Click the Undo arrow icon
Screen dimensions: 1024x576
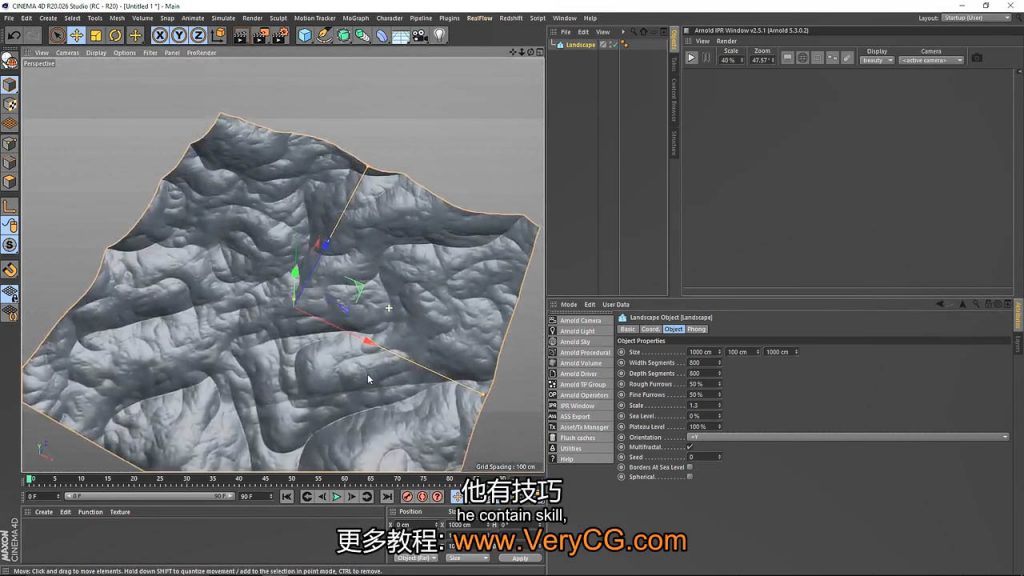(x=14, y=35)
